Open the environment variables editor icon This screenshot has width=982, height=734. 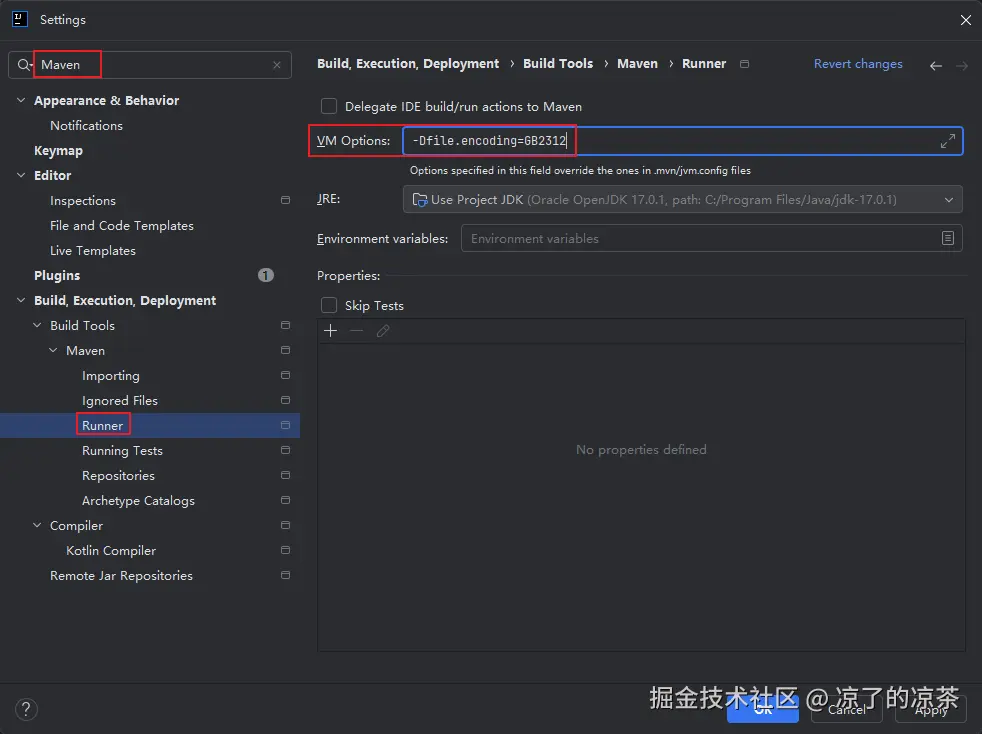[x=948, y=239]
